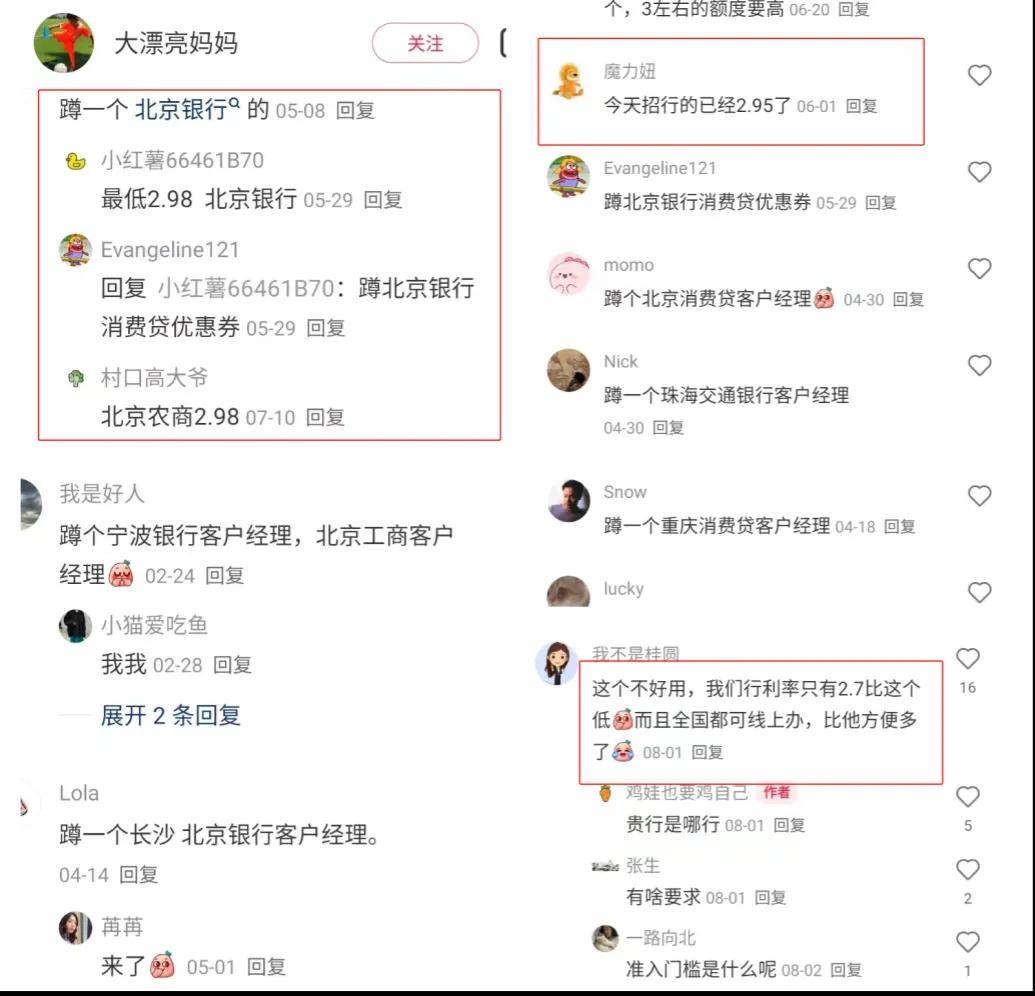Like lucky's comment

click(980, 592)
